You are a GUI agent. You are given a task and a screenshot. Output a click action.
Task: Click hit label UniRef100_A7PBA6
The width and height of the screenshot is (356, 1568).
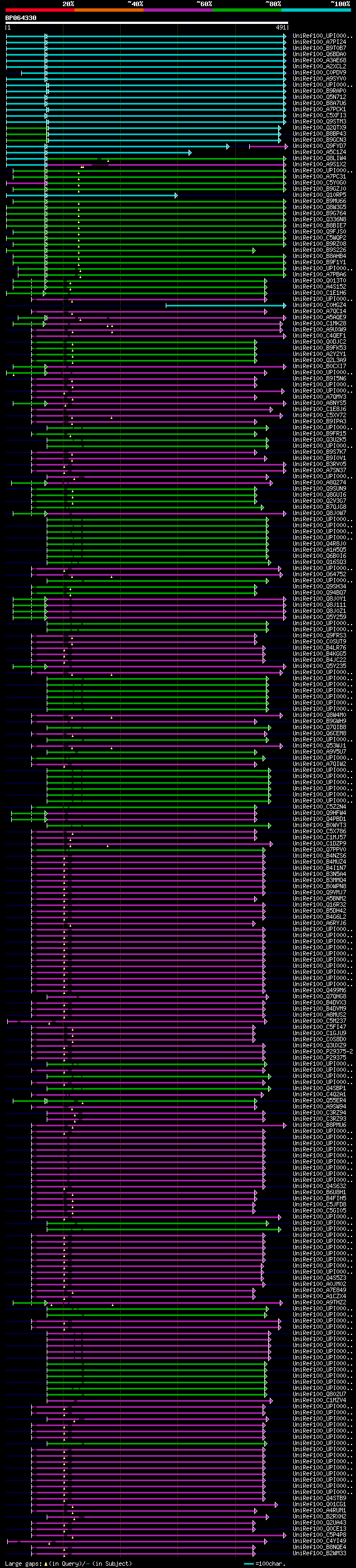319,275
